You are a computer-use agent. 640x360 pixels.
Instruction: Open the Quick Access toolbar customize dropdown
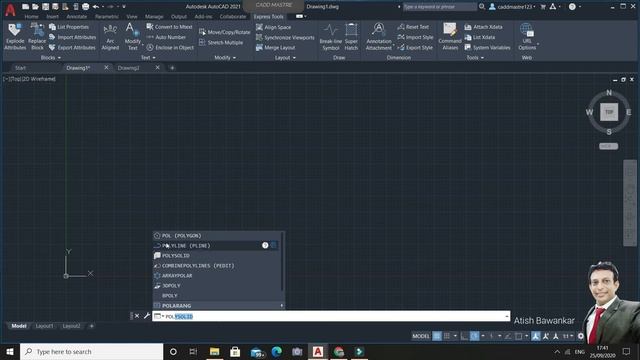pos(124,7)
